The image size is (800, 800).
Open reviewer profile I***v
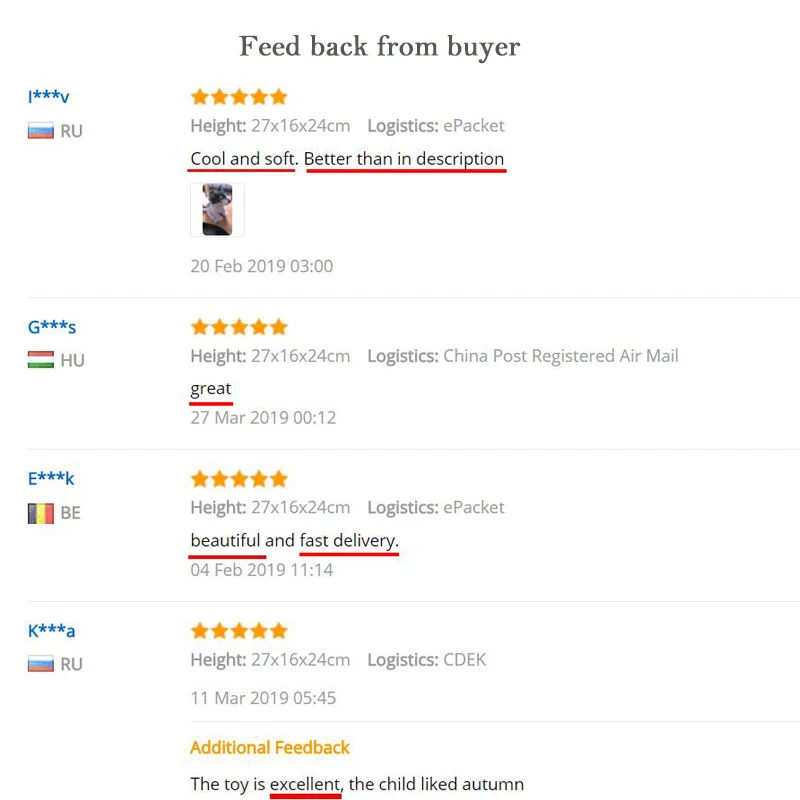pos(48,97)
